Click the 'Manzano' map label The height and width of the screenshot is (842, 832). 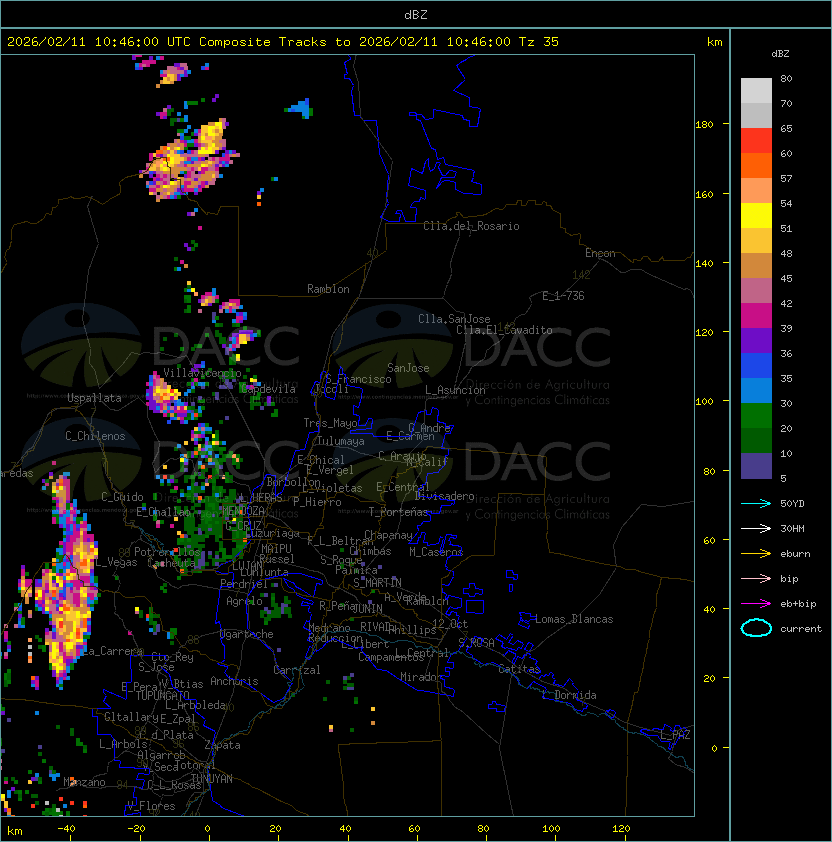[84, 782]
